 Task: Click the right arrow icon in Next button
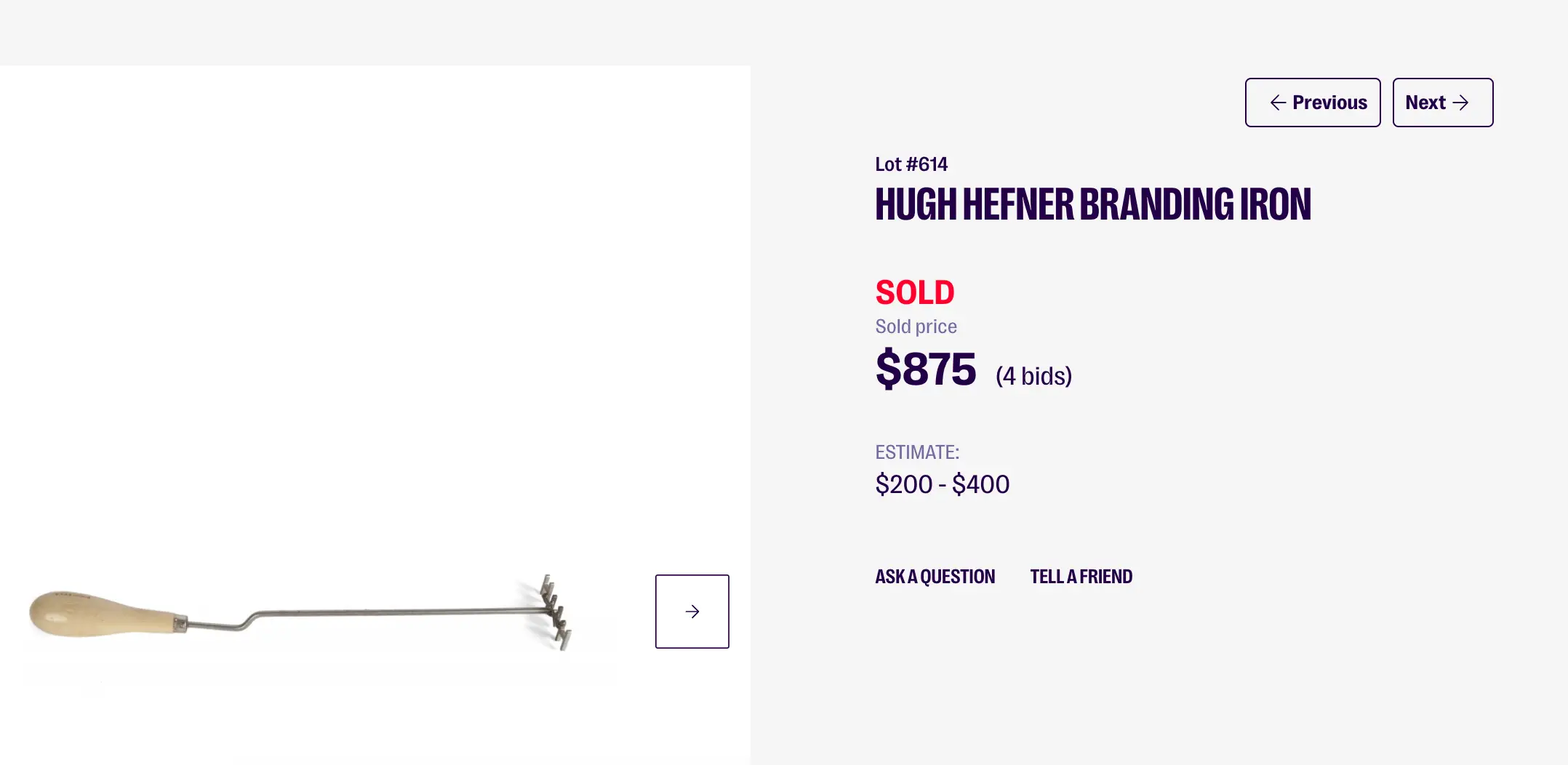tap(1460, 103)
